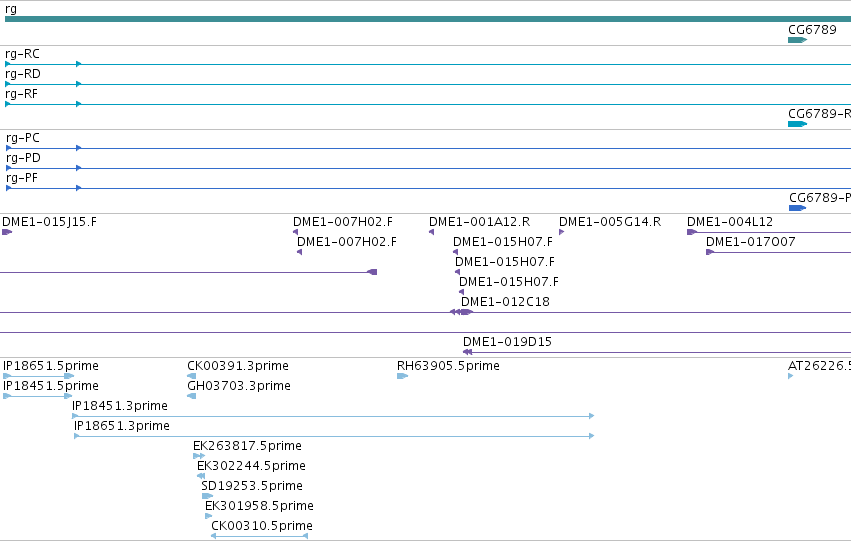Click the CK00391.3prime arrow glyph
This screenshot has height=541, width=851.
point(191,376)
